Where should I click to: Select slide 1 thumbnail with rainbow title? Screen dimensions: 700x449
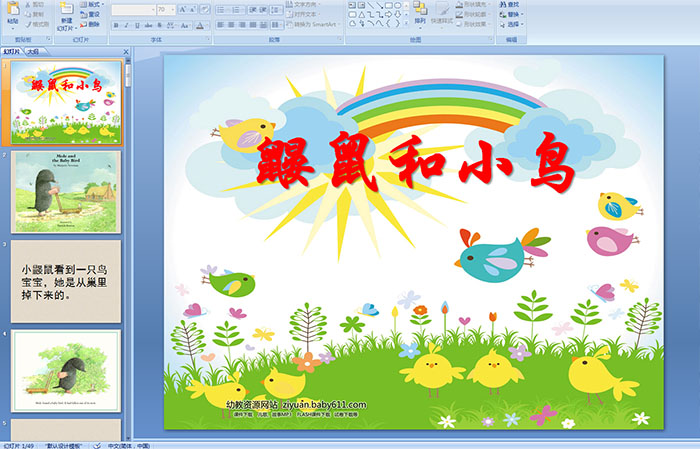pyautogui.click(x=66, y=102)
